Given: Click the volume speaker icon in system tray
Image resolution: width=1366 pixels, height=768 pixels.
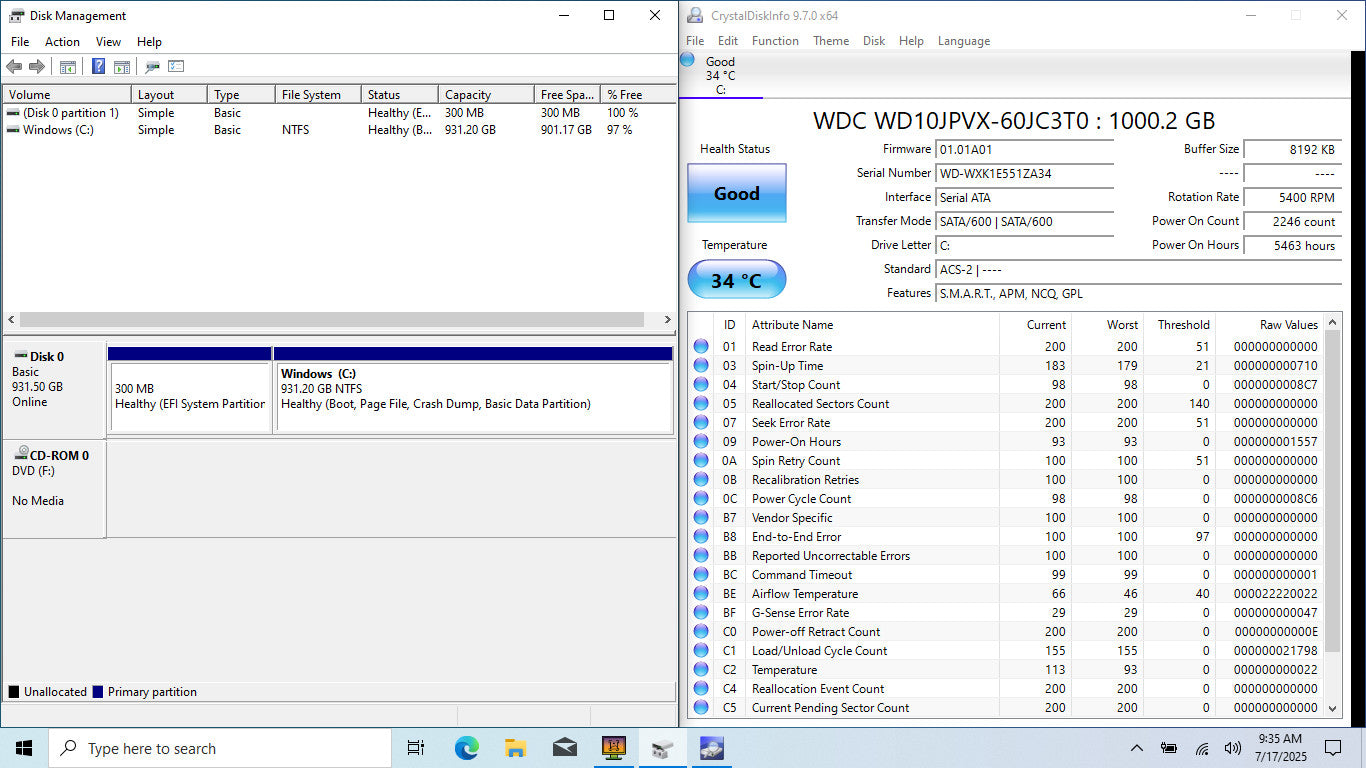Looking at the screenshot, I should [x=1232, y=748].
